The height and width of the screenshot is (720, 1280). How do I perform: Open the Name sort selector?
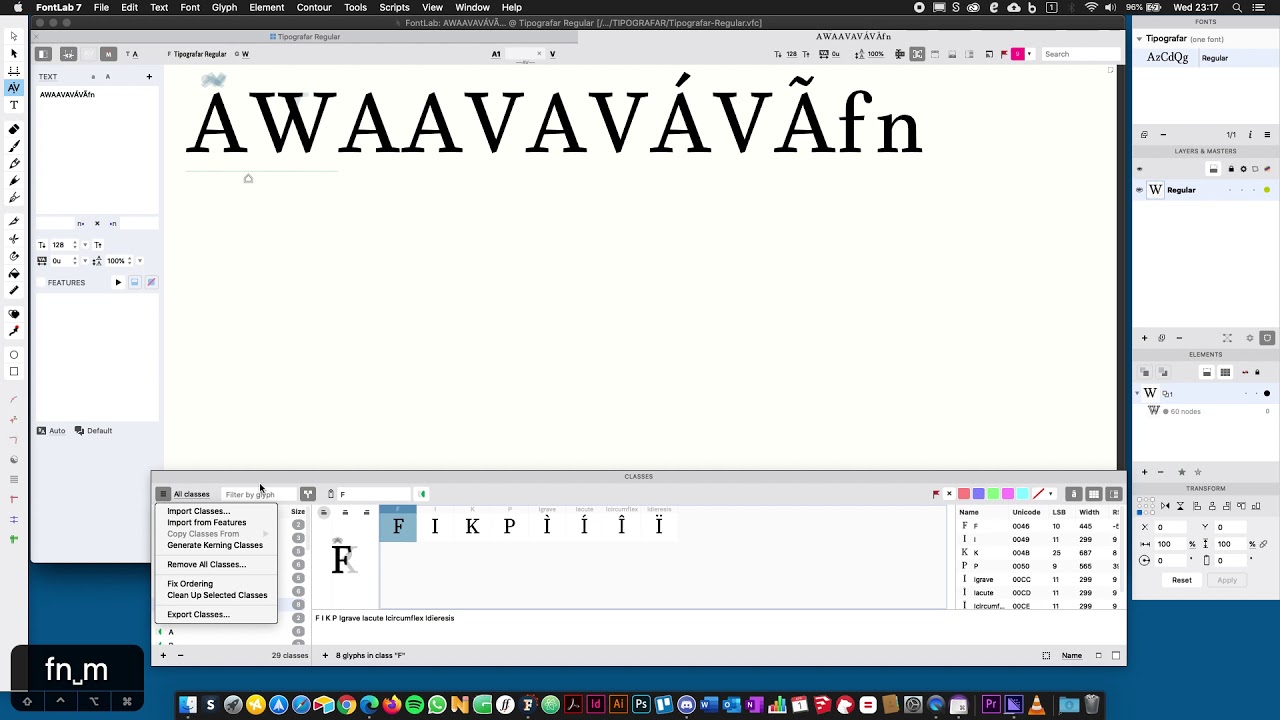tap(1072, 655)
